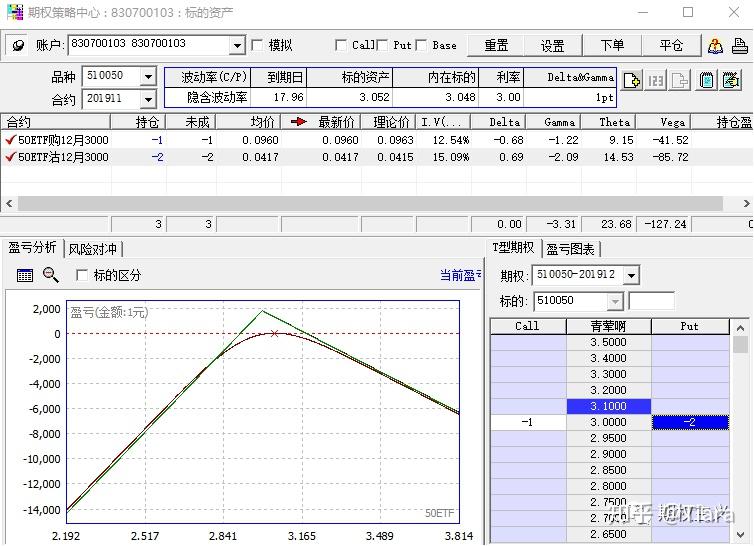The width and height of the screenshot is (754, 546).
Task: Click the Theta column header
Action: tap(608, 122)
